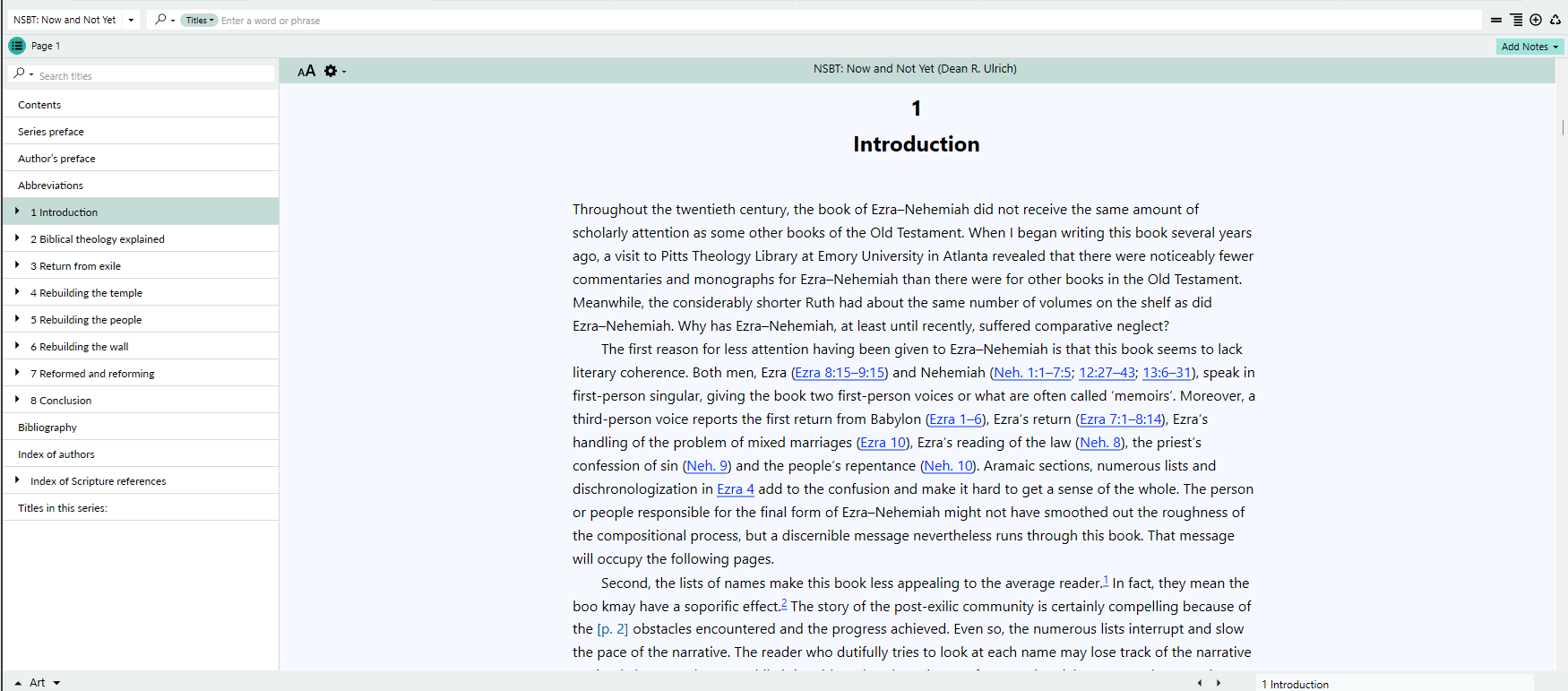
Task: Click the header 'NSBT: Now and Not Yet (Dean R. Ulrich)'
Action: pos(915,69)
